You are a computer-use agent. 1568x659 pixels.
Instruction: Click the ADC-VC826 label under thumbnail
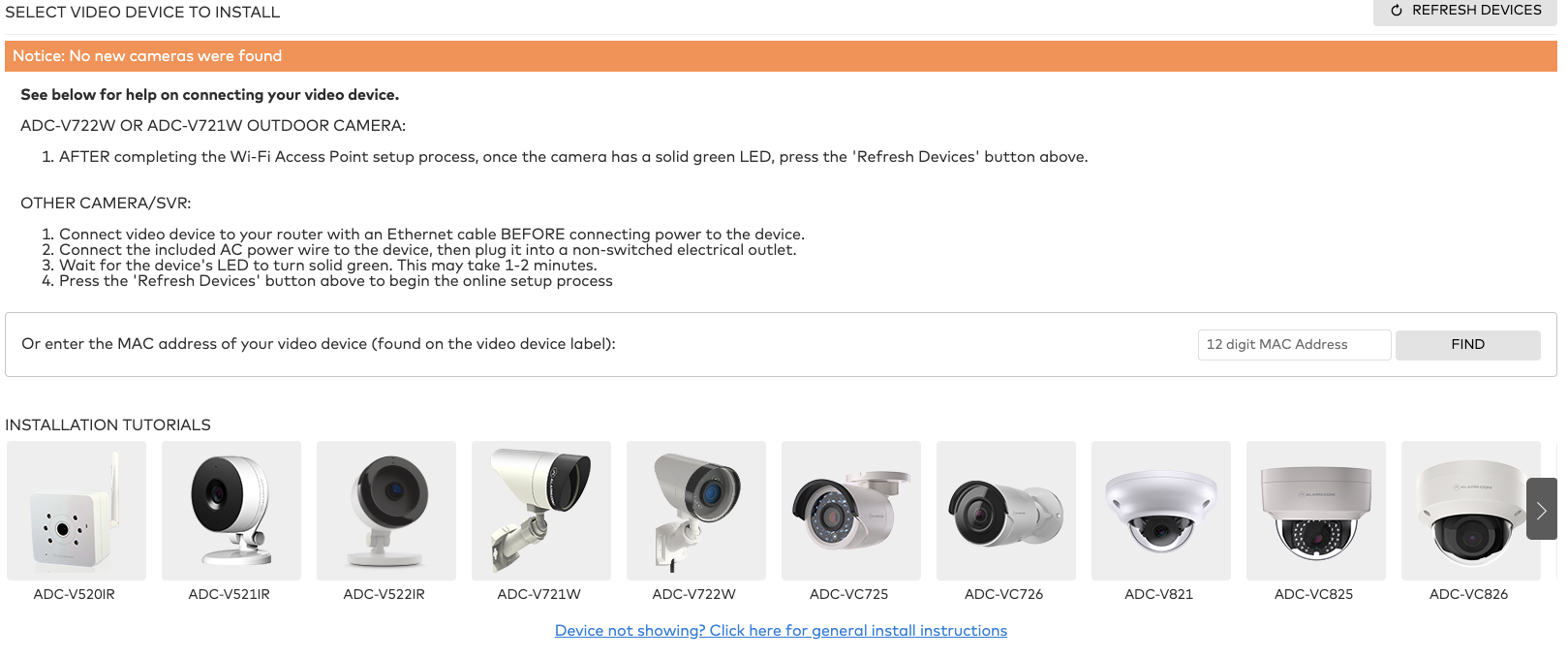coord(1469,594)
